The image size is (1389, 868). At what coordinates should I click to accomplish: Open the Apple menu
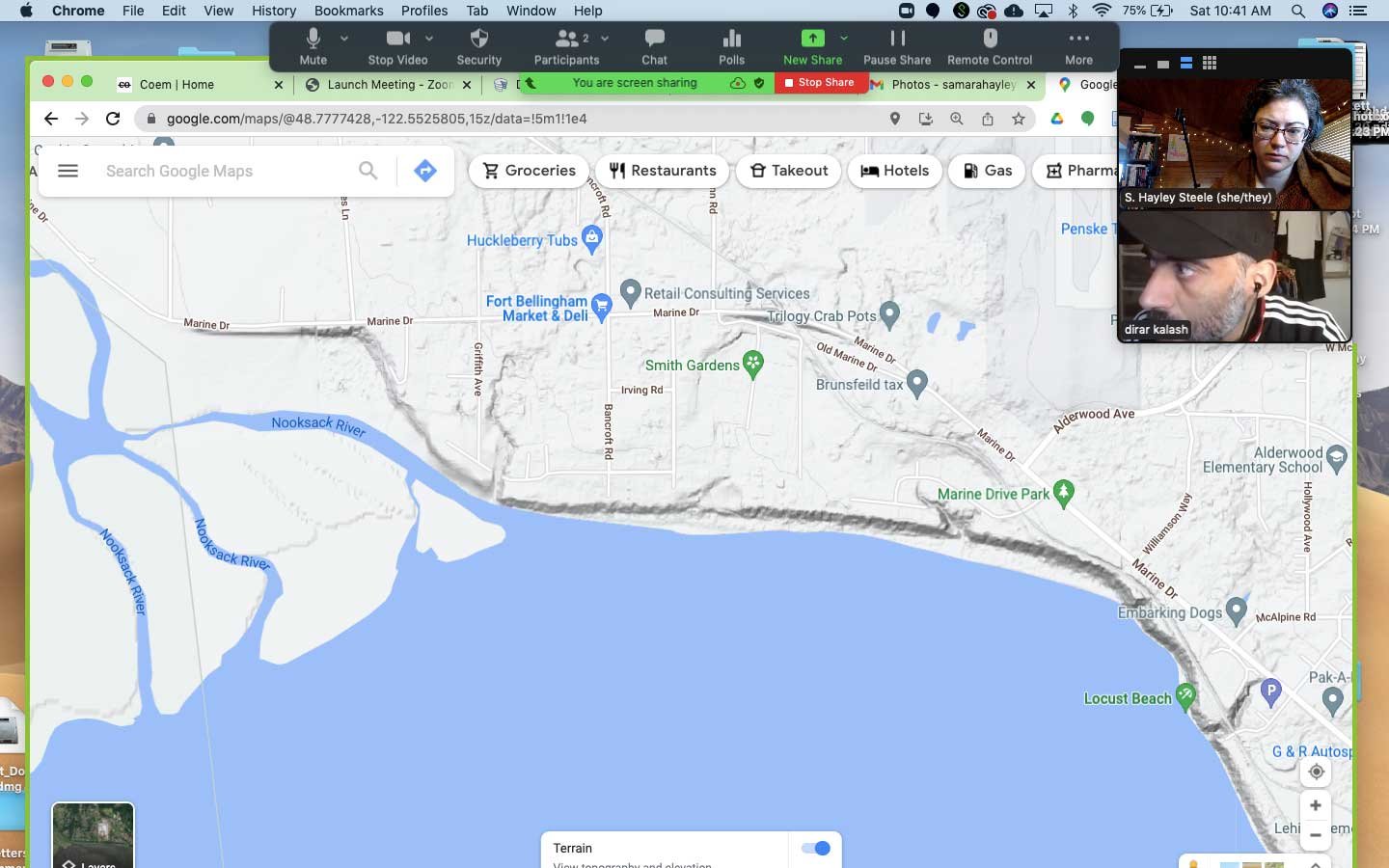[x=26, y=11]
